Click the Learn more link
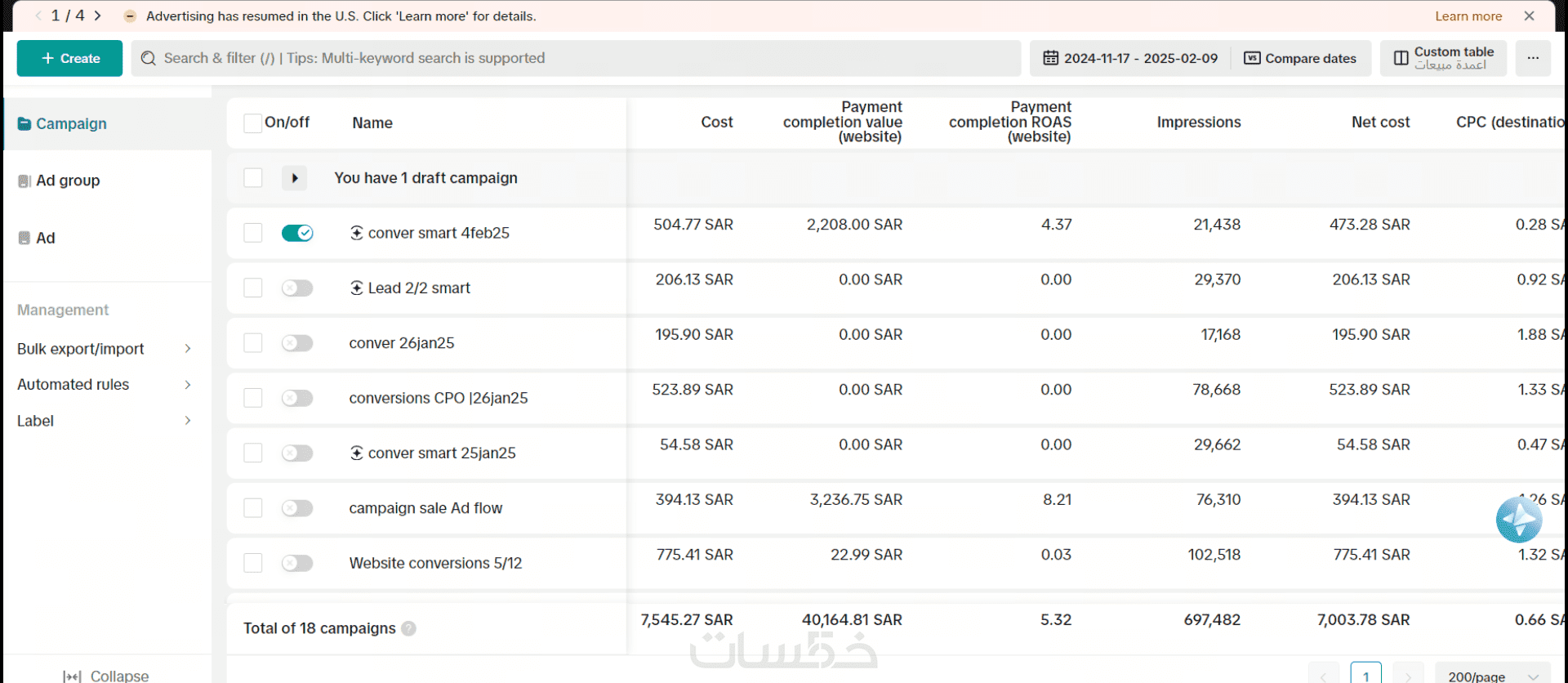The image size is (1568, 683). [1468, 16]
